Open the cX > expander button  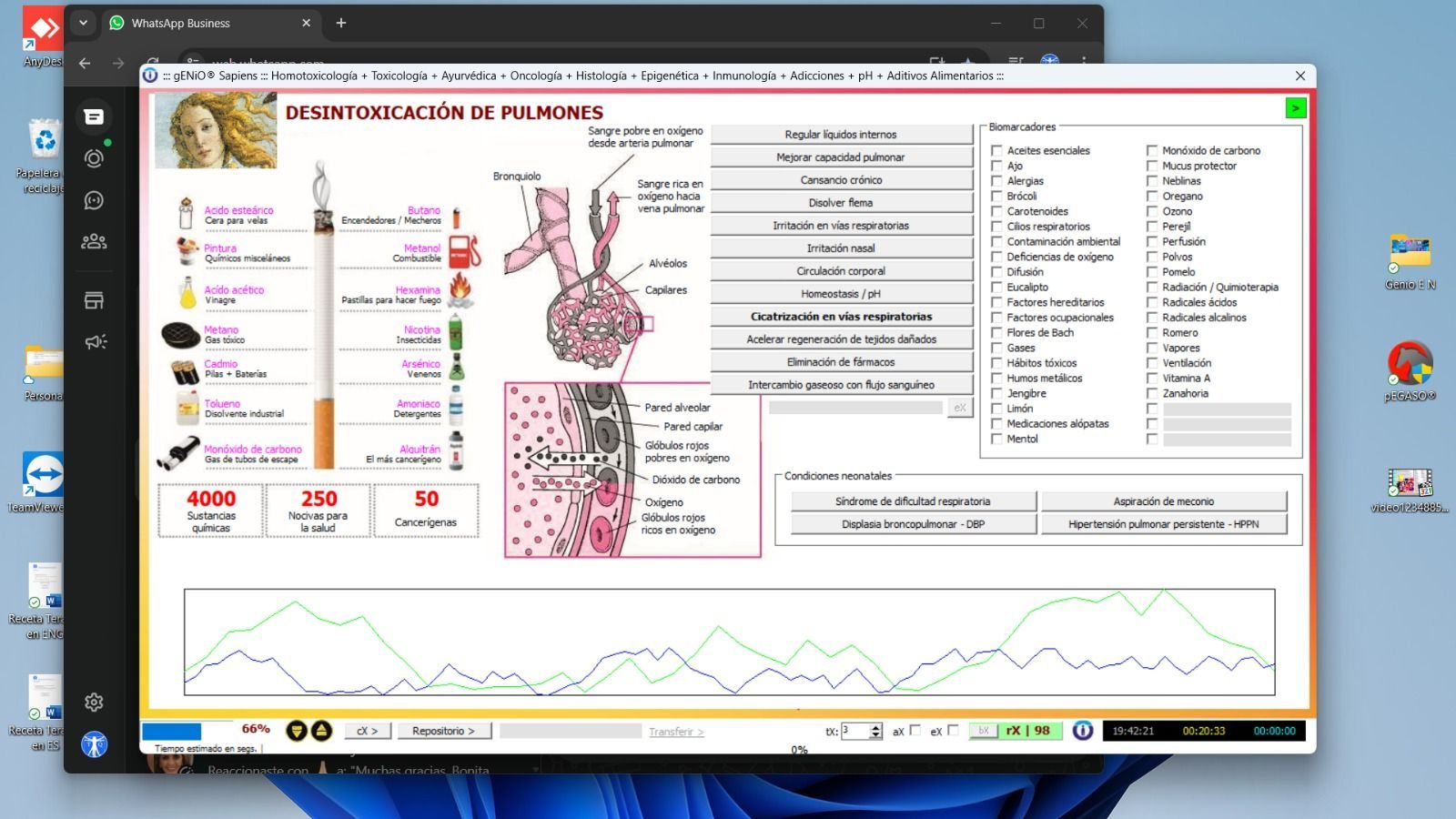click(367, 731)
